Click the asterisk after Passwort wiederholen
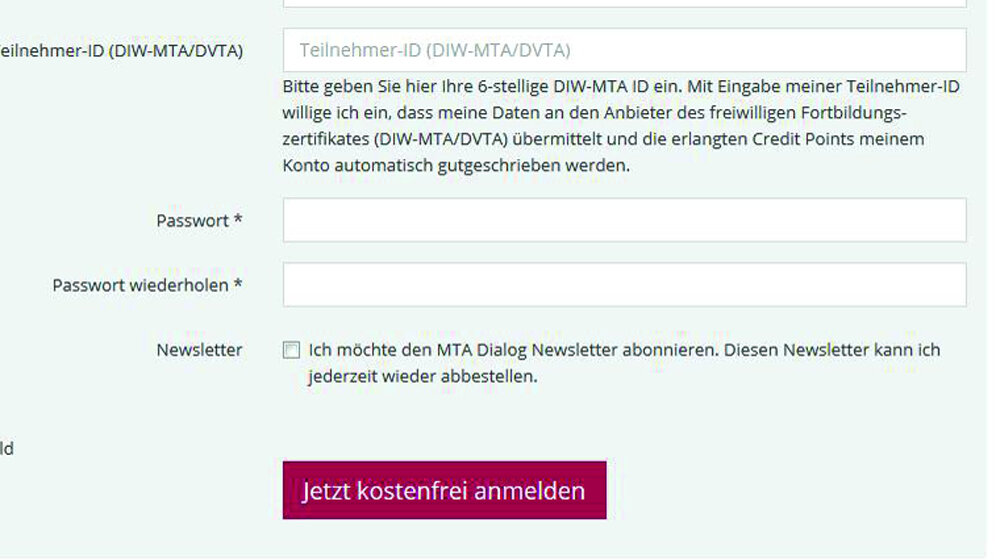Viewport: 995px width, 560px height. 238,286
